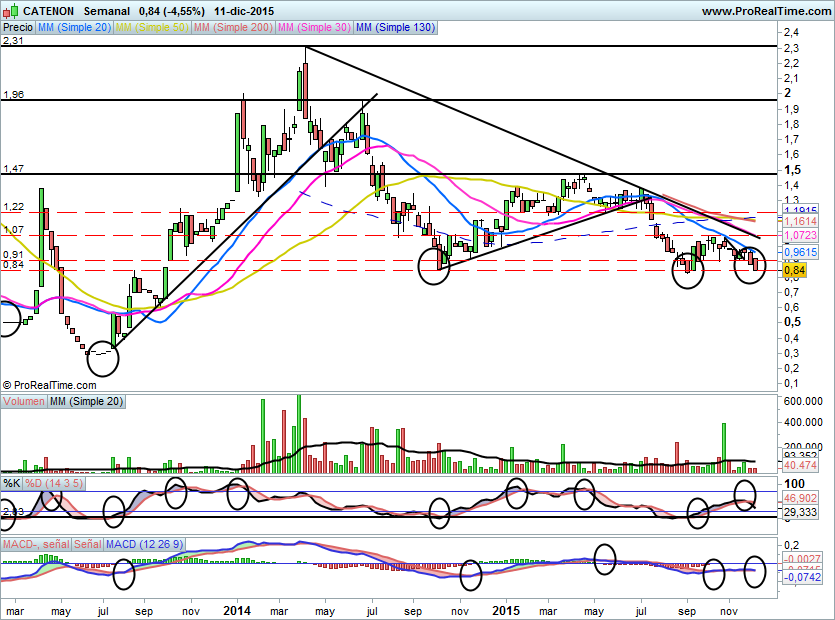Select MM (Simple 20) in the price panel
This screenshot has width=835, height=620.
pos(74,28)
